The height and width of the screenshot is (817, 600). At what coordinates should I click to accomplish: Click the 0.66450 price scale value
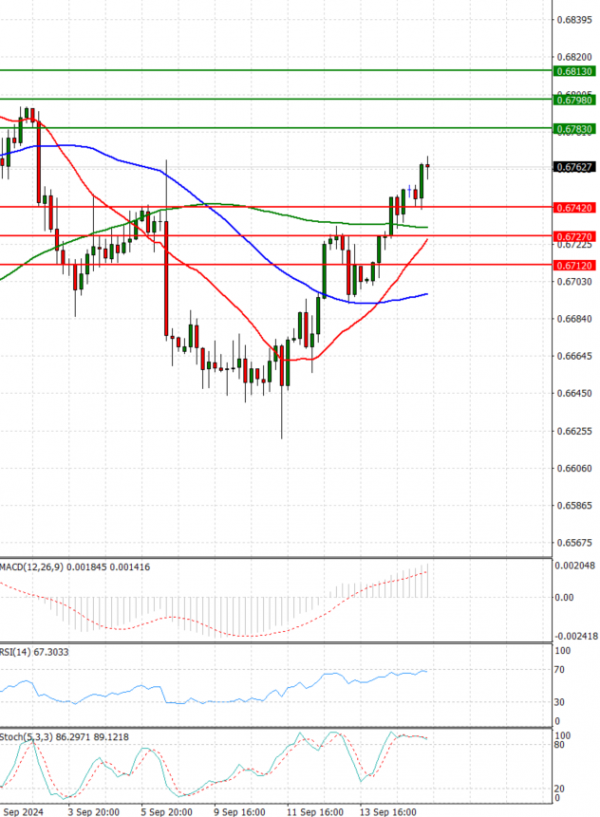point(574,393)
